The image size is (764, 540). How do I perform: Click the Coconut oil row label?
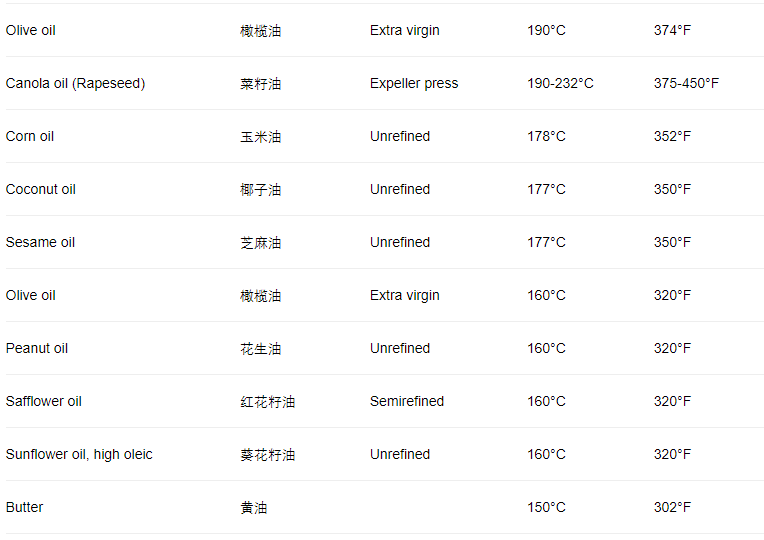tap(40, 189)
